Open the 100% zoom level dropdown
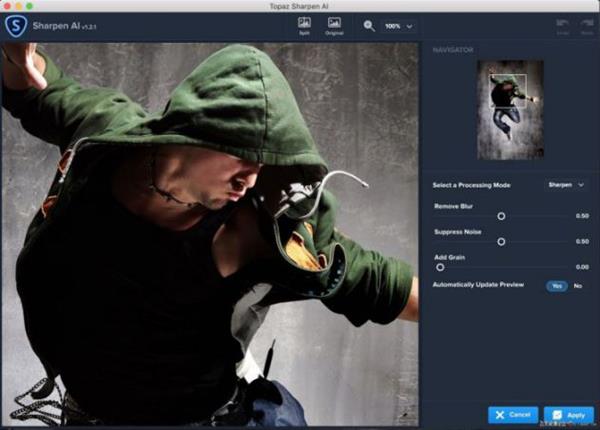 click(x=400, y=26)
